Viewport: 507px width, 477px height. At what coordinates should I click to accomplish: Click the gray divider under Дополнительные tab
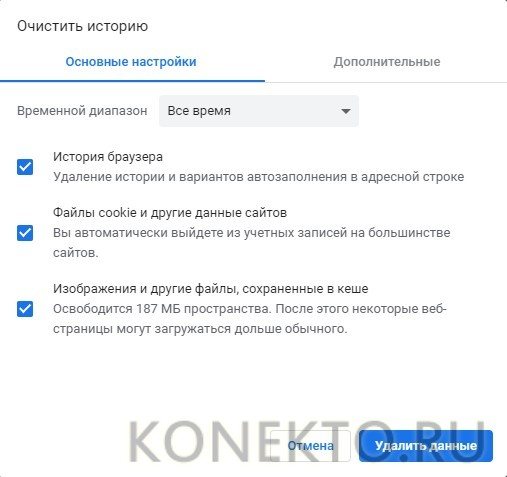pyautogui.click(x=386, y=82)
